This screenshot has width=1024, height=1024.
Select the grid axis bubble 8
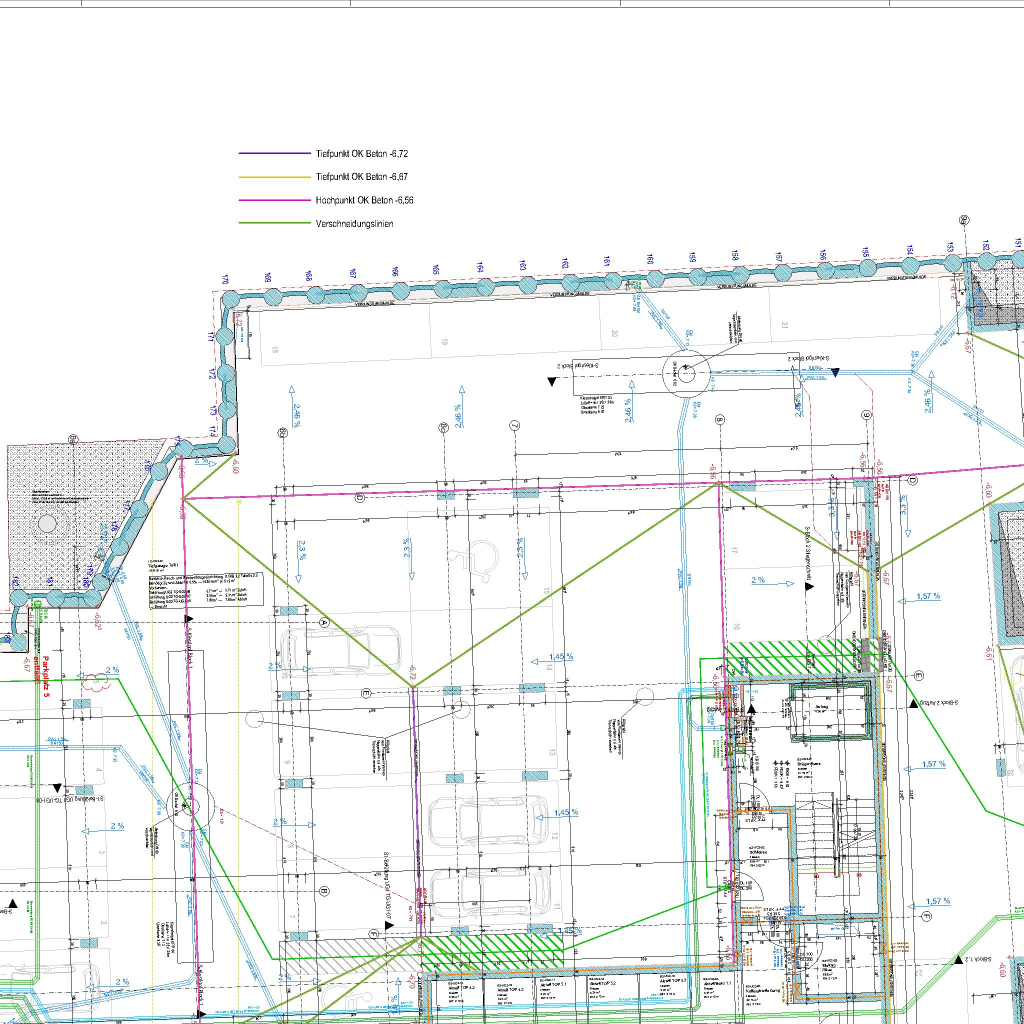720,420
